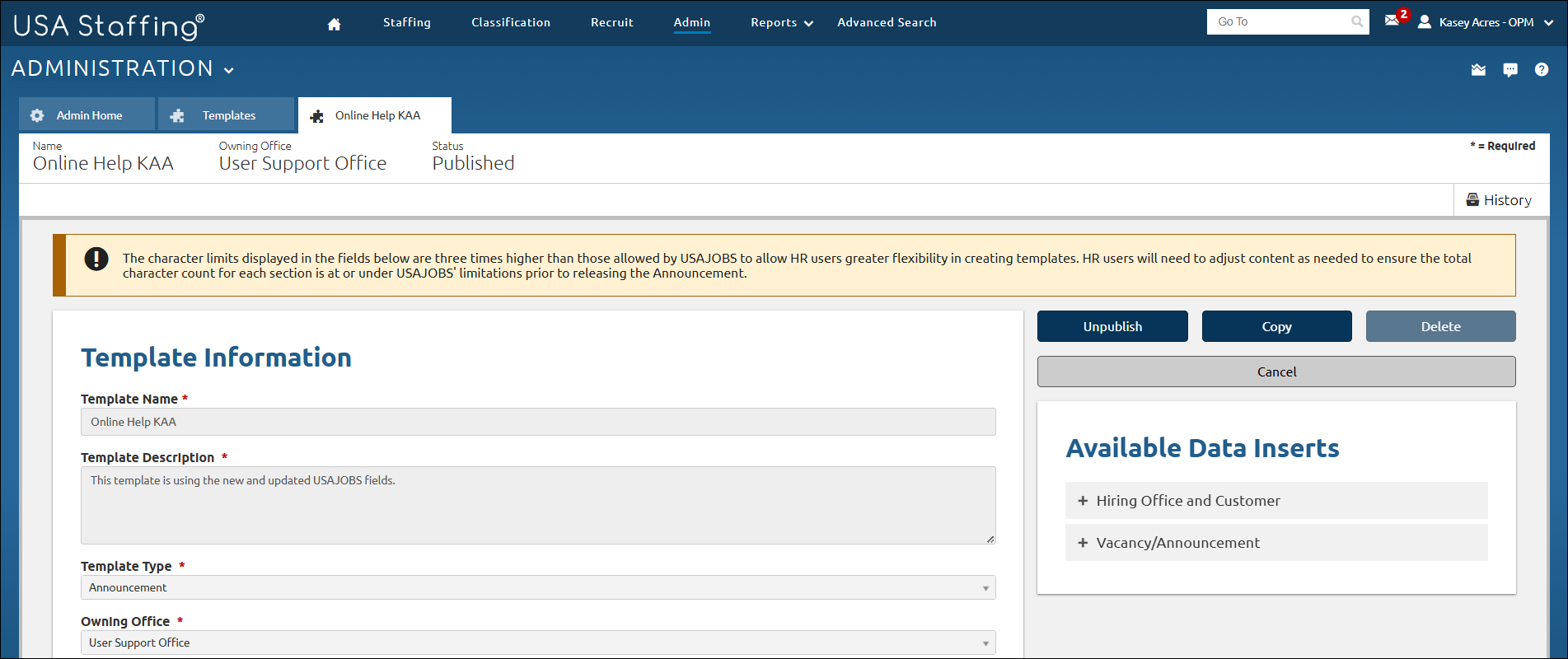Click puzzle icon on Online Help KAA tab
This screenshot has width=1568, height=659.
tap(316, 116)
